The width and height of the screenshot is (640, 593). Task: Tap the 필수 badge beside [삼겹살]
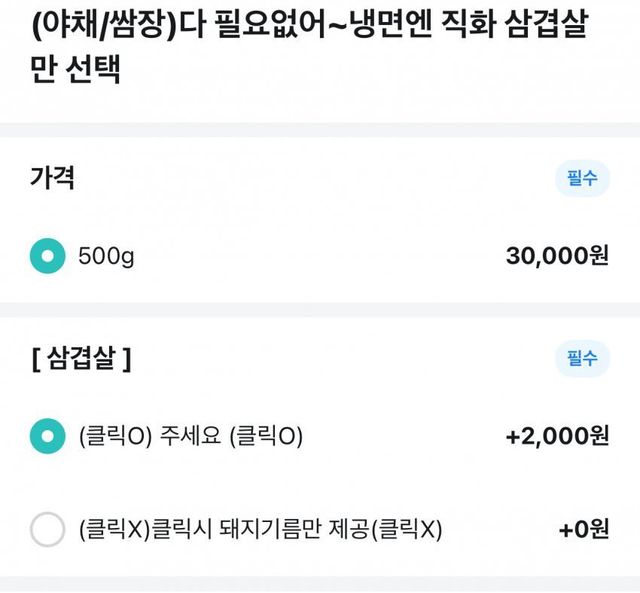(x=582, y=357)
